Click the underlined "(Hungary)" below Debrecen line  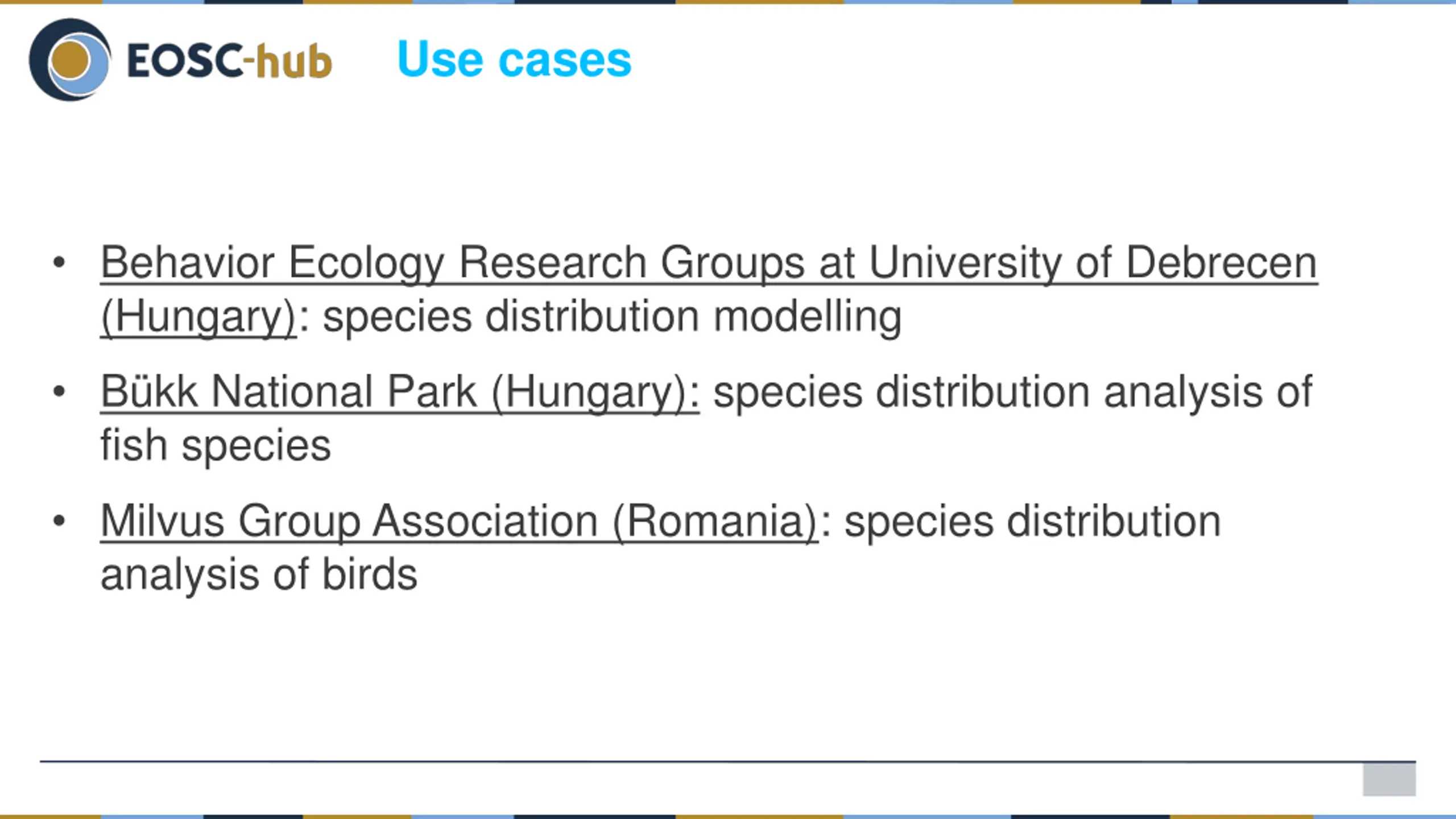(198, 316)
